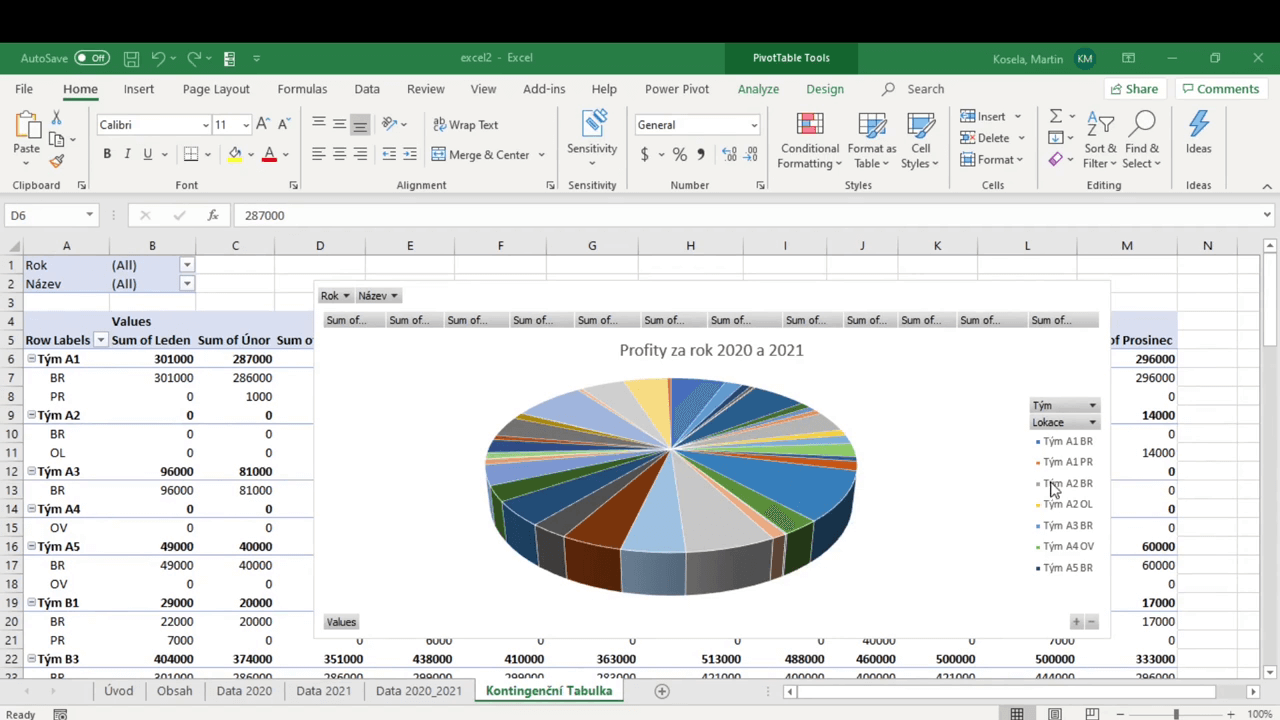Click the Accounting Number Format dollar icon
This screenshot has width=1280, height=720.
[645, 155]
